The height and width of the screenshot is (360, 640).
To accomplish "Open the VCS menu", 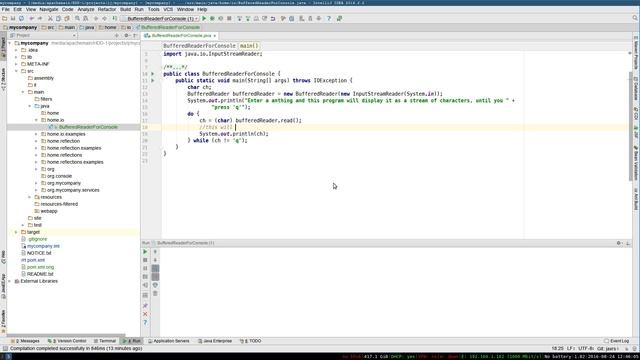I will (168, 9).
